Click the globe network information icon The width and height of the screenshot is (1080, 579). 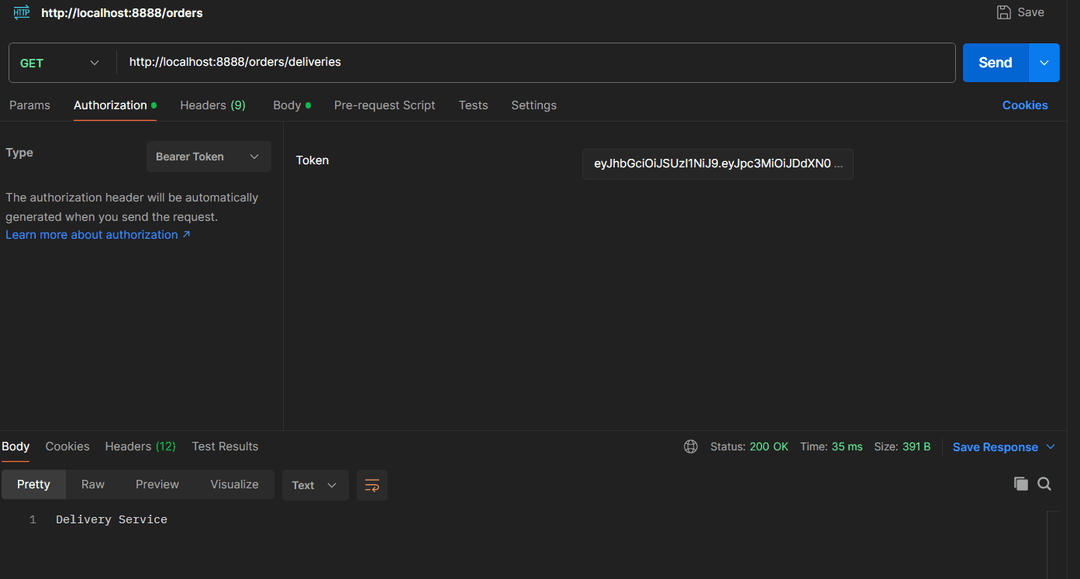point(691,447)
